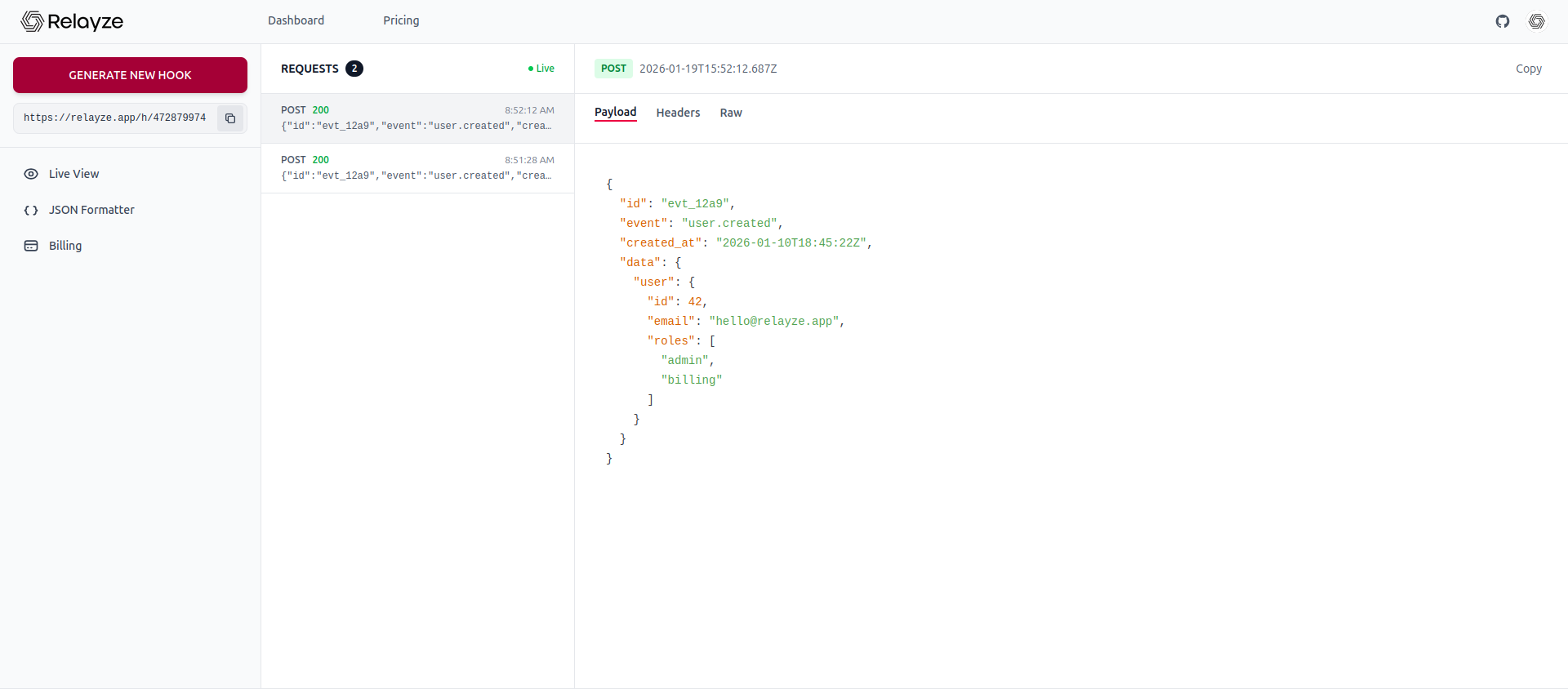Open JSON Formatter in sidebar

130,210
